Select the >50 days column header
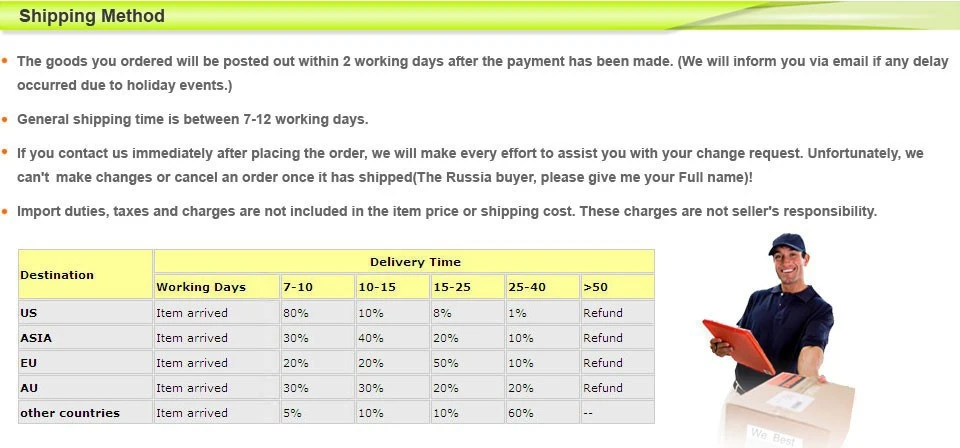This screenshot has width=960, height=448. [x=617, y=286]
